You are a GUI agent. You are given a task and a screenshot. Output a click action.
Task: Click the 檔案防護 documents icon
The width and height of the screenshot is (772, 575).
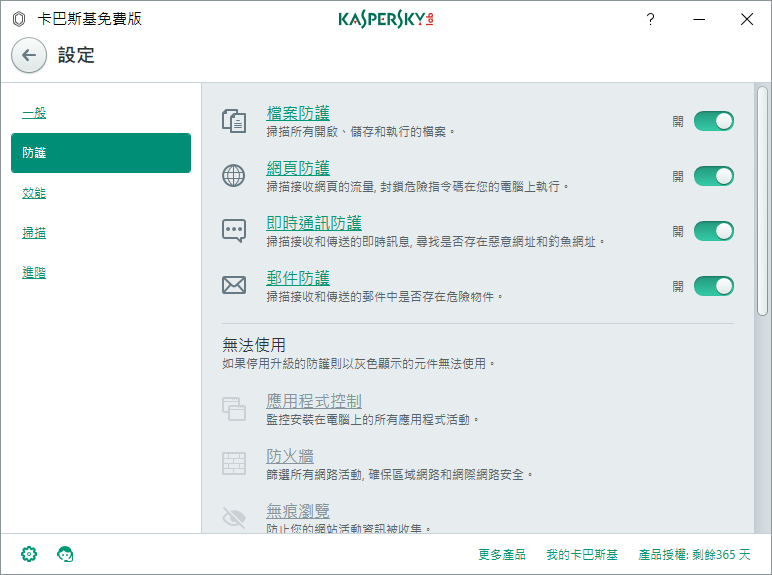[x=233, y=122]
